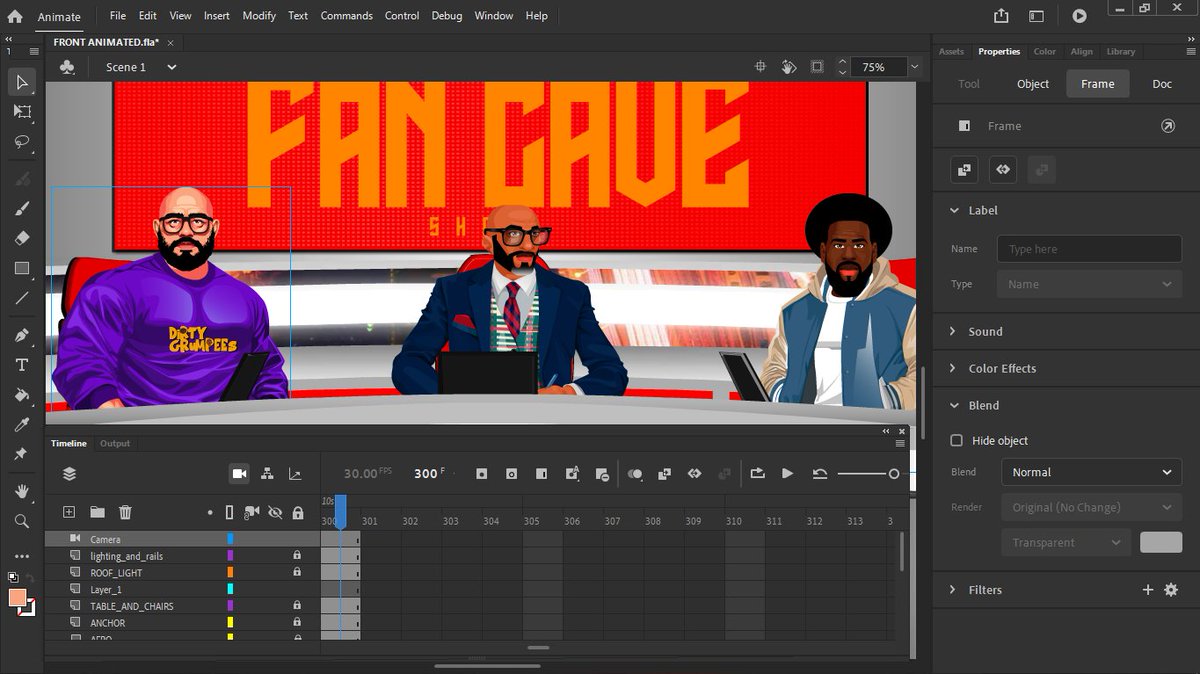This screenshot has height=674, width=1200.
Task: Select the Asset Warp pin tool
Action: 22,454
